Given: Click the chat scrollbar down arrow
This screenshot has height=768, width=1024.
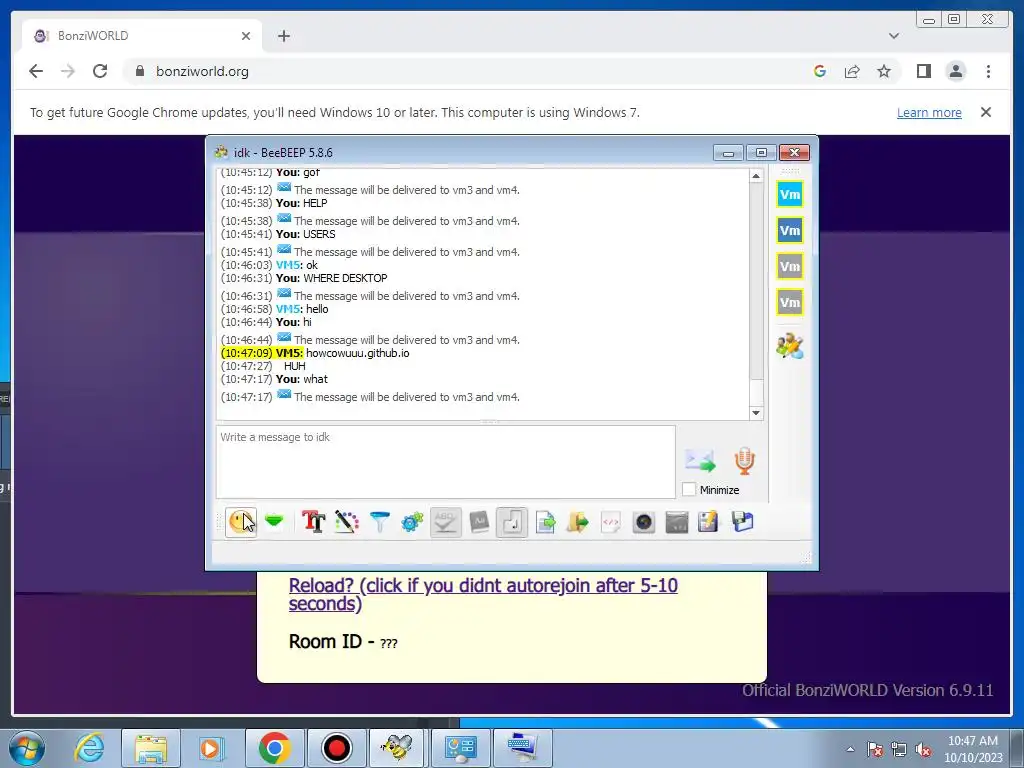Looking at the screenshot, I should coord(756,413).
